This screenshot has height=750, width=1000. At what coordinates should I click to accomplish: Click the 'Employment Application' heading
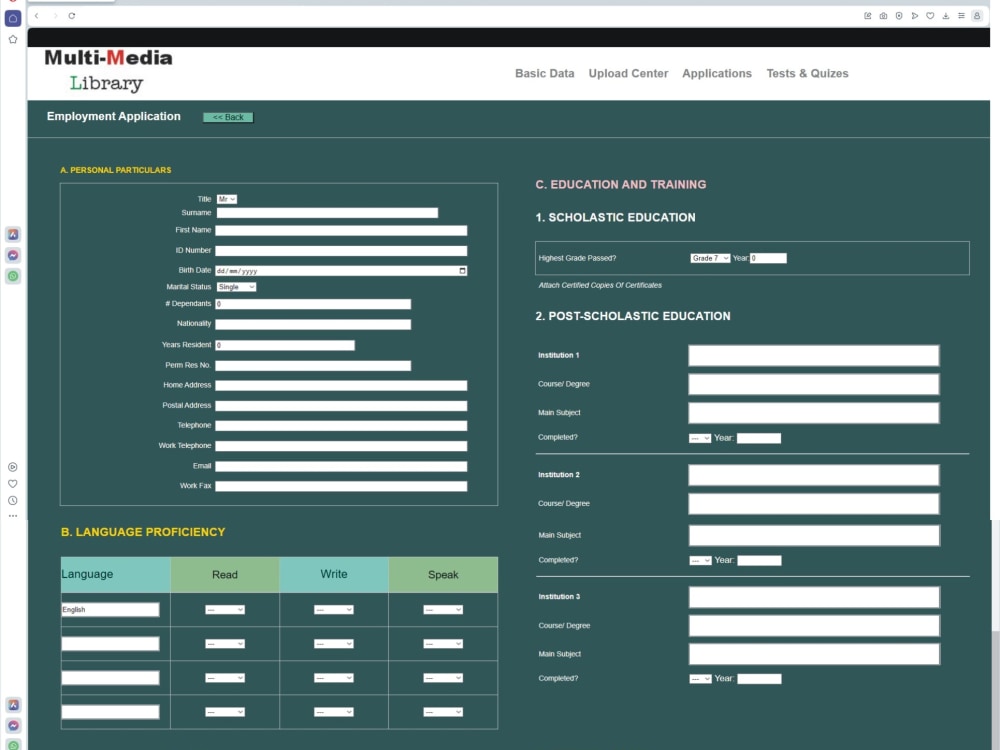click(114, 117)
